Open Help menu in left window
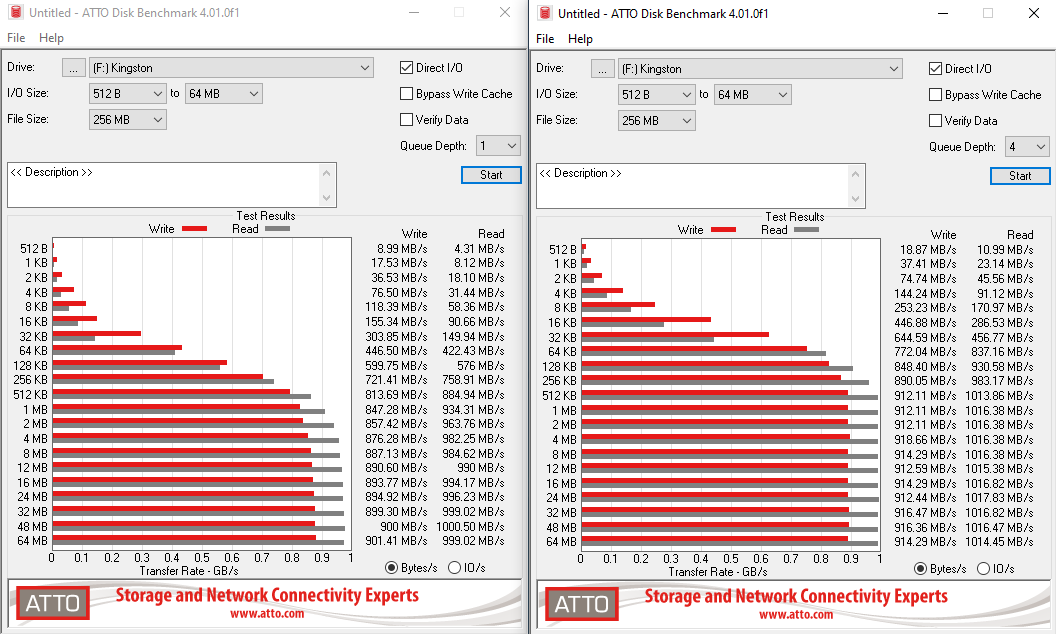Image resolution: width=1056 pixels, height=634 pixels. [51, 38]
